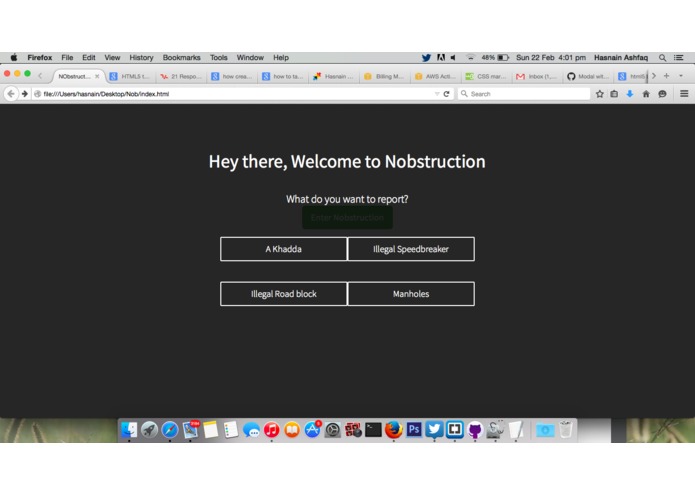Open the Tools menu
This screenshot has width=695, height=494.
(x=219, y=58)
